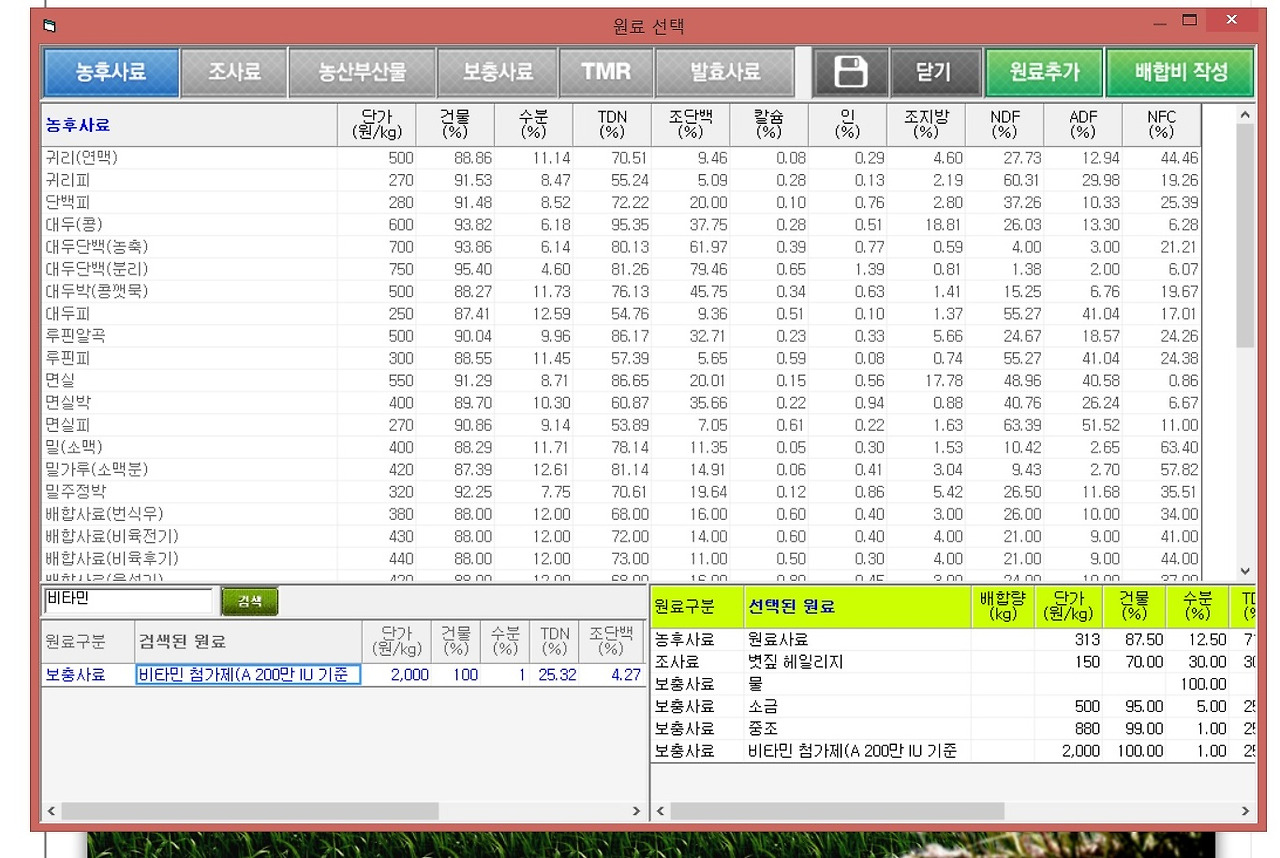This screenshot has height=858, width=1280.
Task: Select the 밀주정박 row
Action: pyautogui.click(x=620, y=492)
